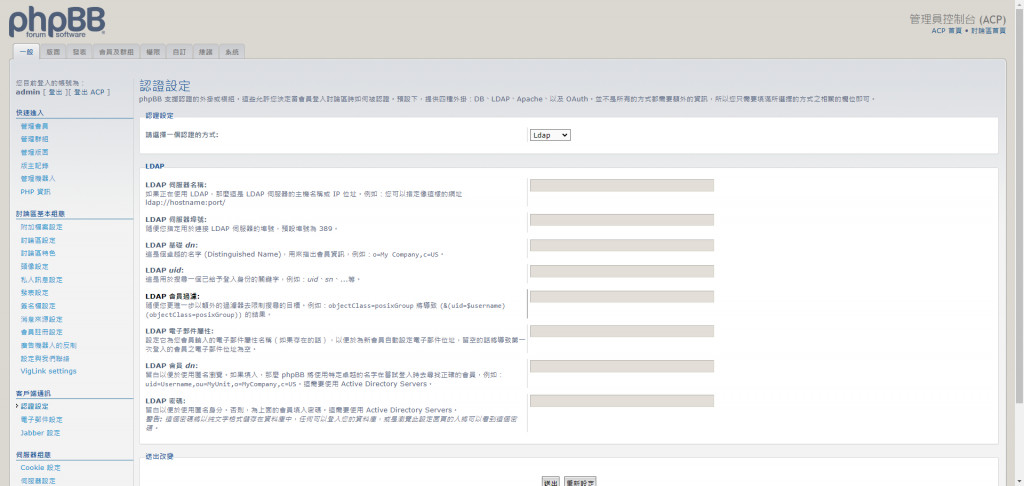
Task: Click the 重新設定 reset button
Action: [x=580, y=482]
